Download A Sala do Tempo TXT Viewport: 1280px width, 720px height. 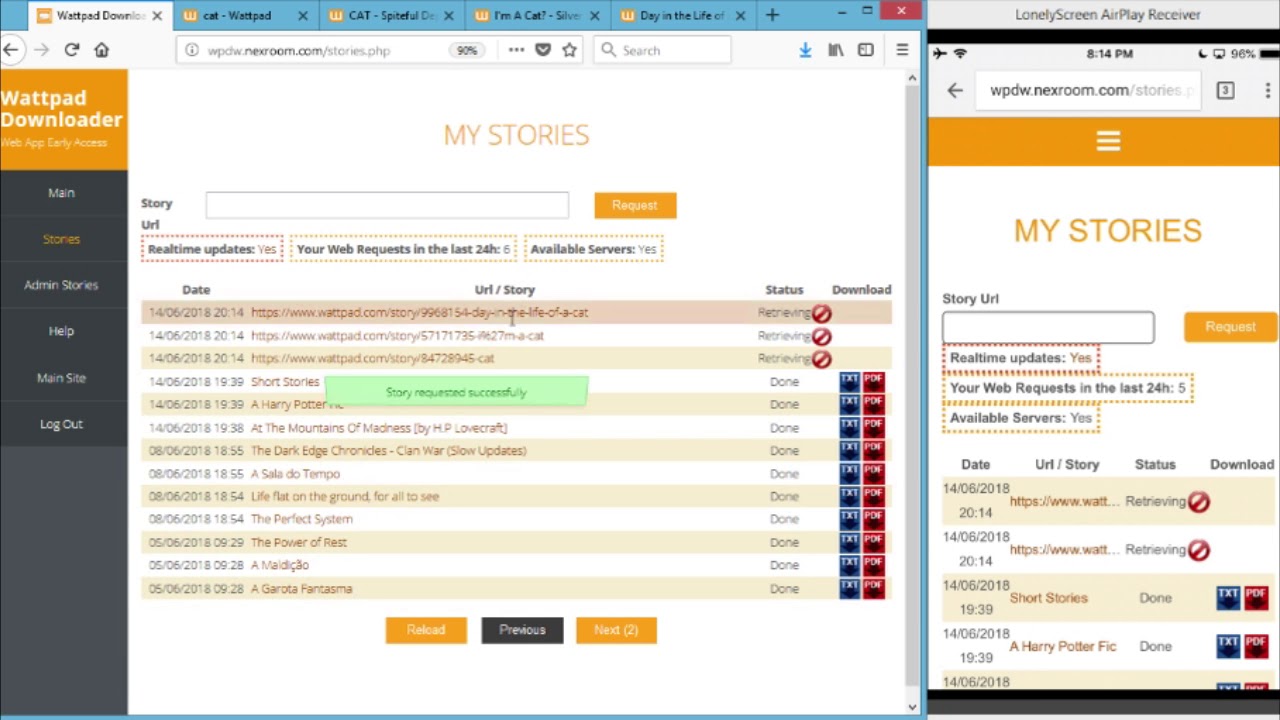coord(849,474)
